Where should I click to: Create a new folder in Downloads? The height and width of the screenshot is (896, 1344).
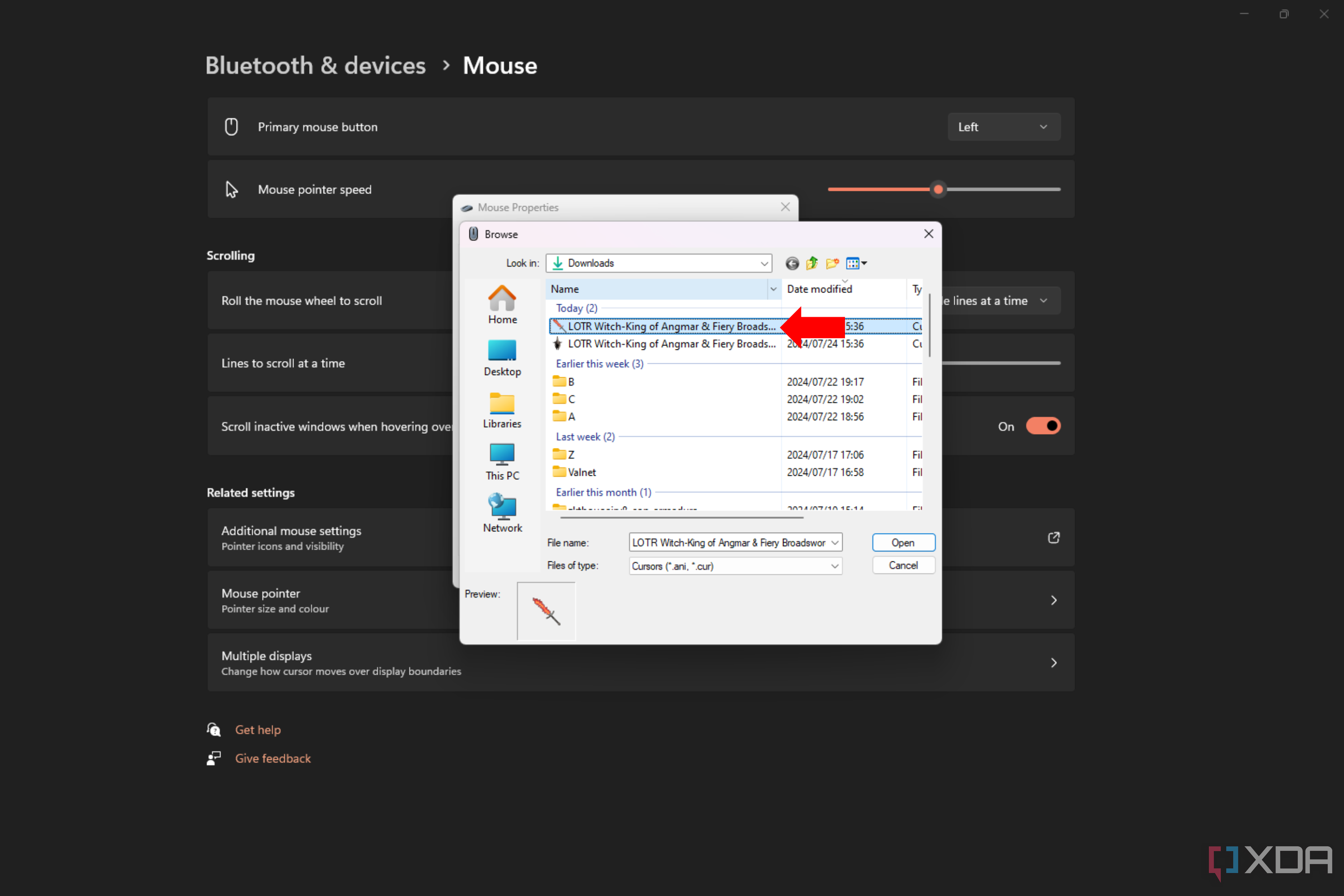click(x=832, y=263)
